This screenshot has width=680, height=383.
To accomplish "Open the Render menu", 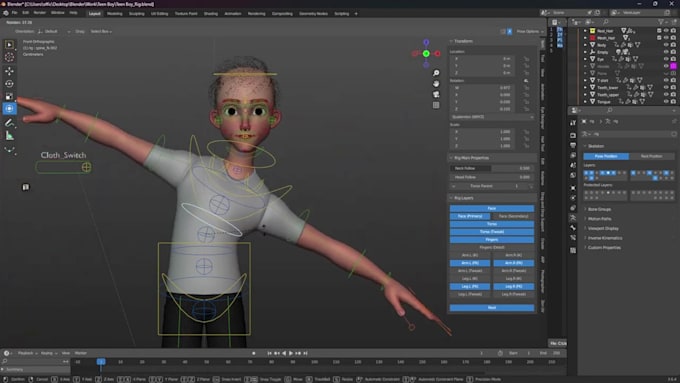I will [x=39, y=13].
